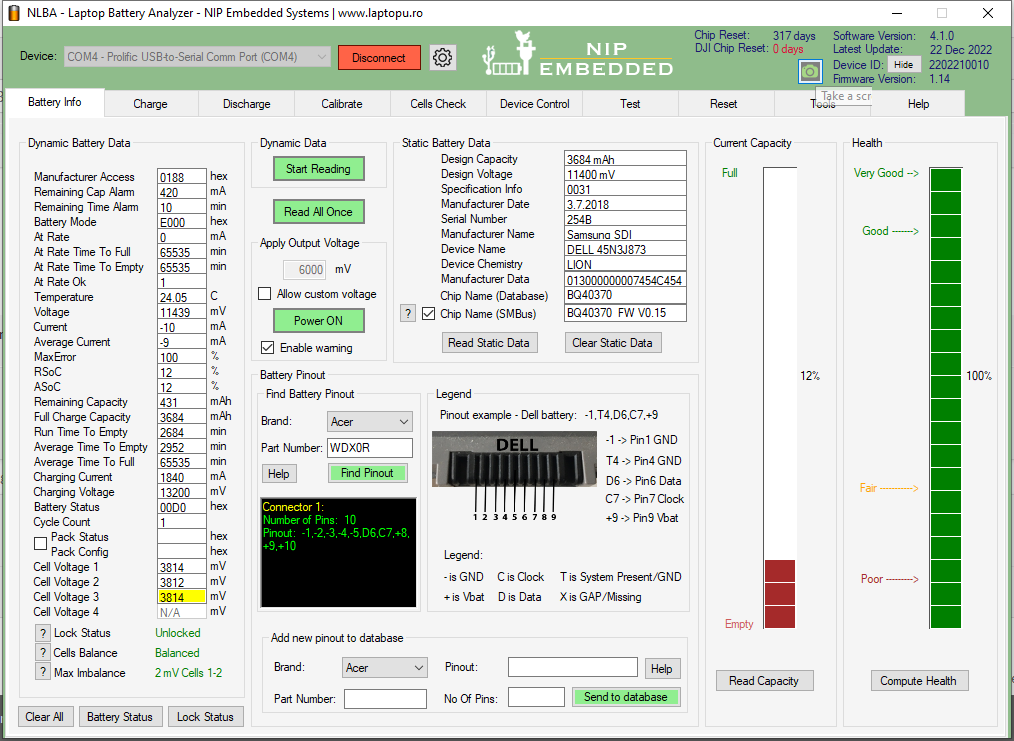Open Brand dropdown in Find Battery Pinout

click(370, 422)
